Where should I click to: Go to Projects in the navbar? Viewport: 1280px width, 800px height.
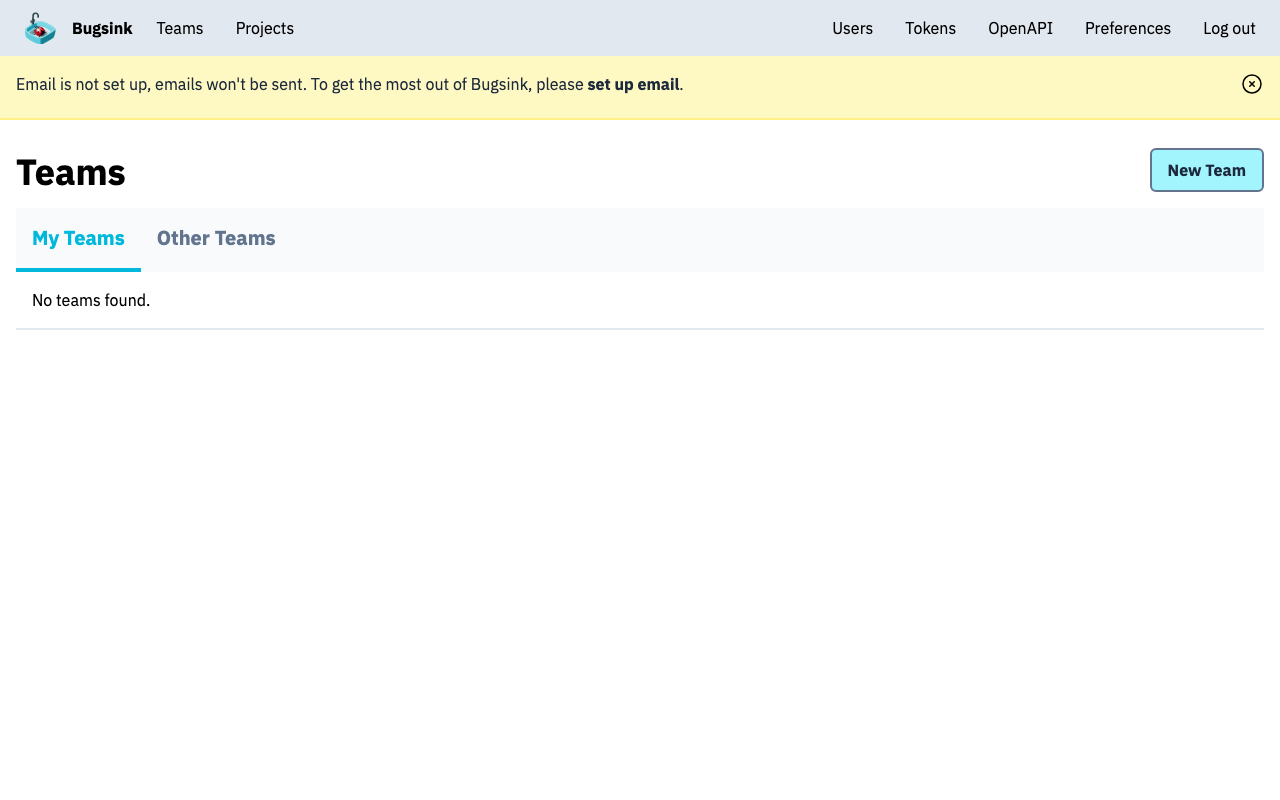click(265, 28)
